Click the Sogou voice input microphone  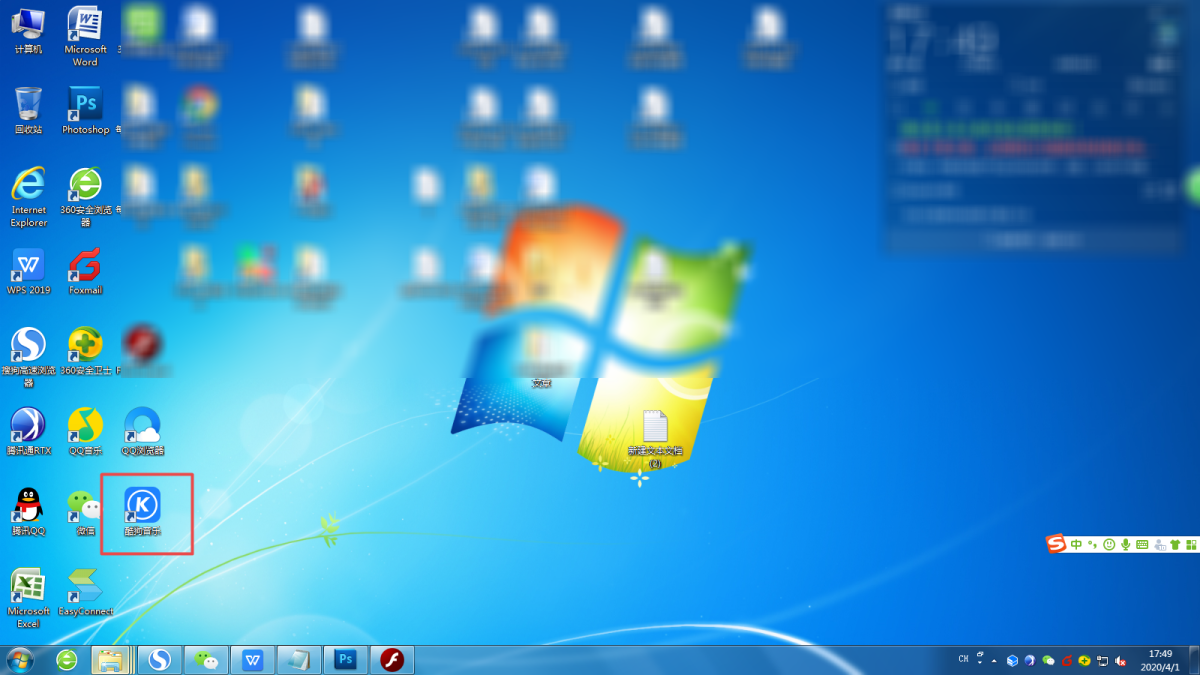pyautogui.click(x=1125, y=545)
